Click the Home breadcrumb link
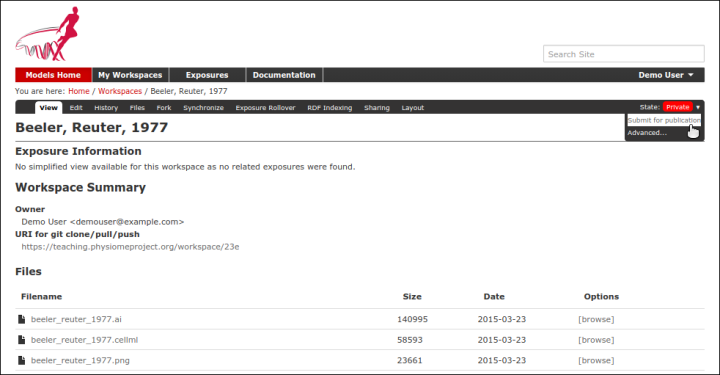 [x=79, y=91]
